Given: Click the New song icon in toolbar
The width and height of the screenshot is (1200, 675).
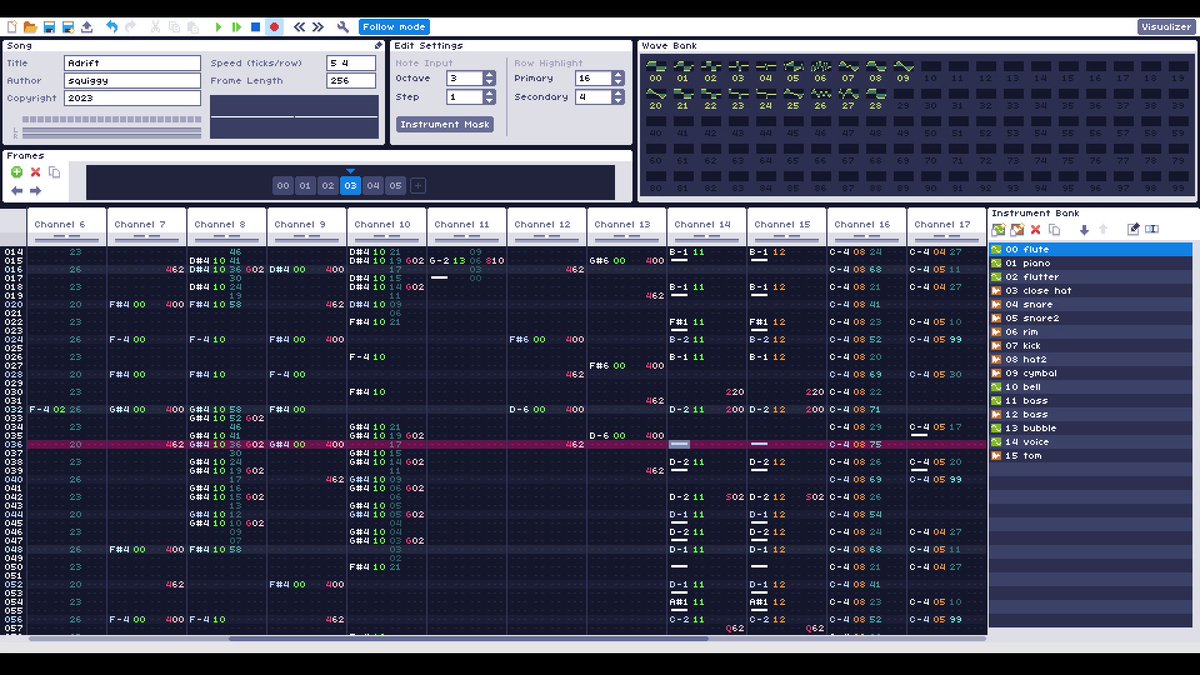Looking at the screenshot, I should [12, 27].
